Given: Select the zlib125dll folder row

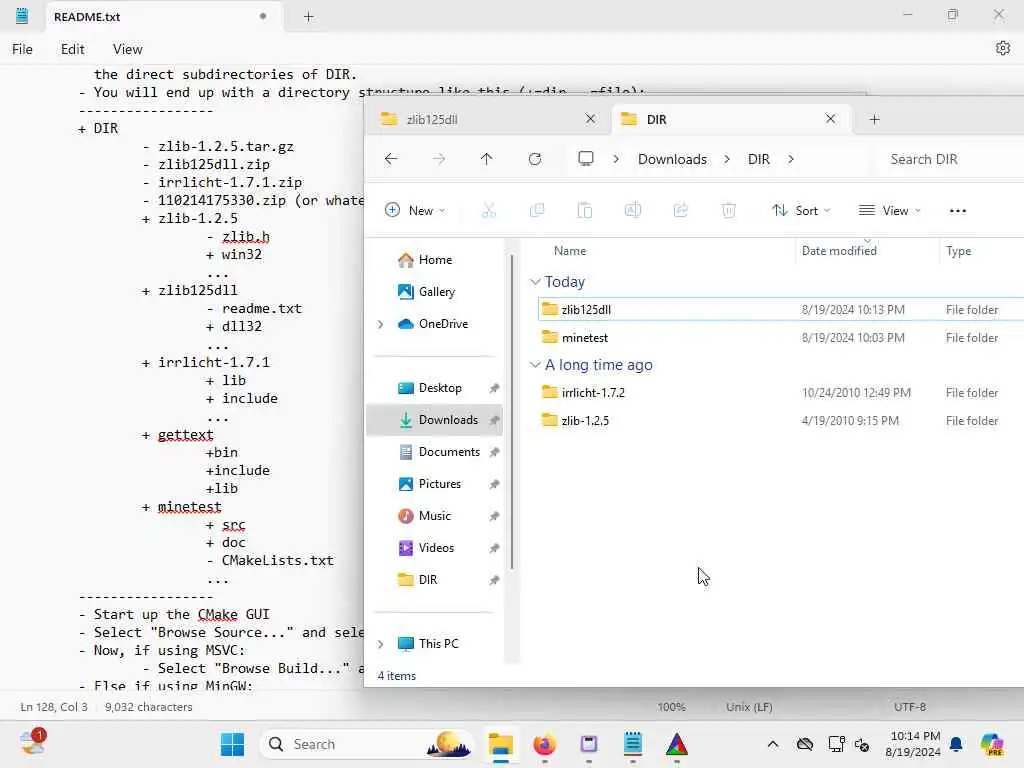Looking at the screenshot, I should pyautogui.click(x=780, y=310).
